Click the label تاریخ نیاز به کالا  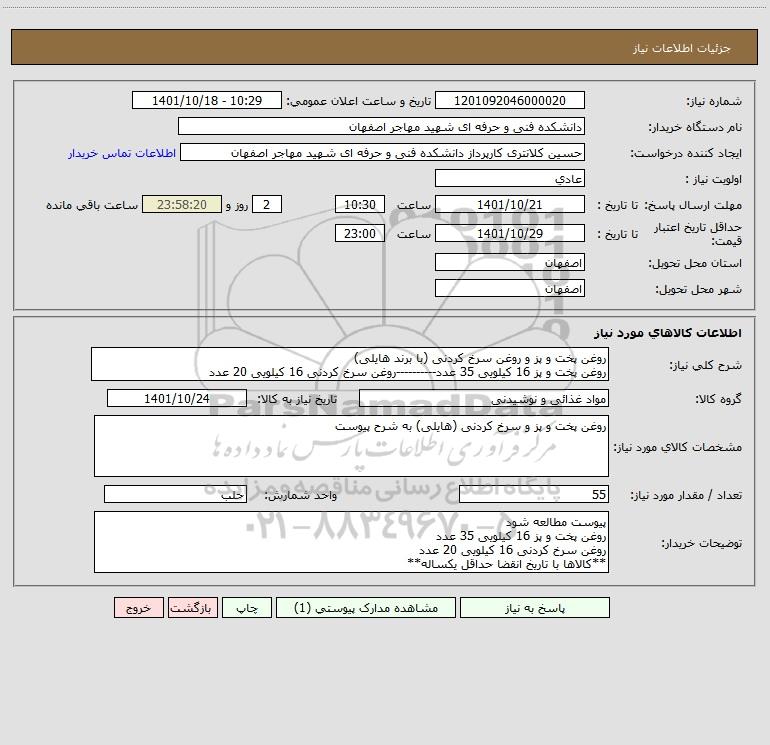click(x=297, y=399)
